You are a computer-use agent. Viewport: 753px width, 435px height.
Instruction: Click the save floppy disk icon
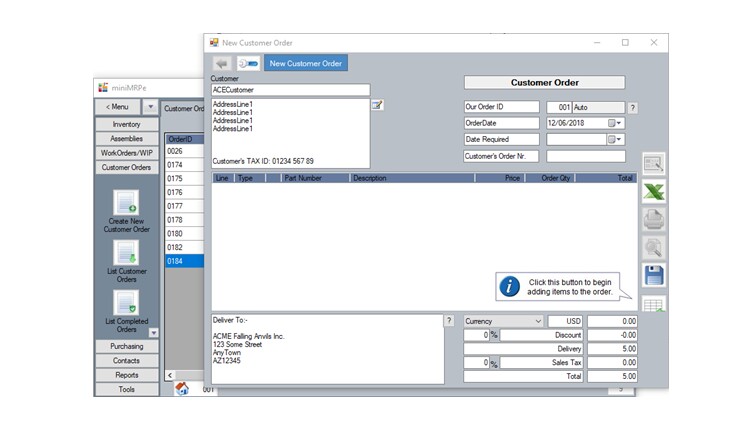coord(654,275)
